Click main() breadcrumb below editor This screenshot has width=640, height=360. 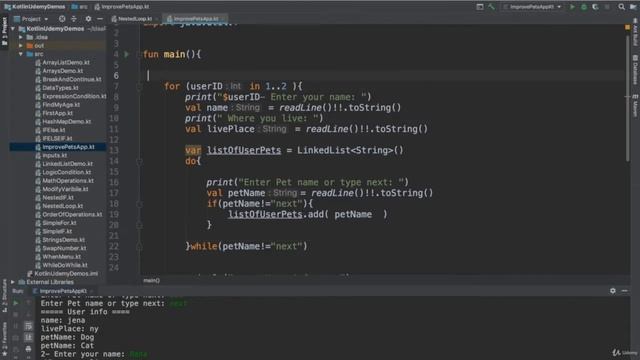pos(151,280)
